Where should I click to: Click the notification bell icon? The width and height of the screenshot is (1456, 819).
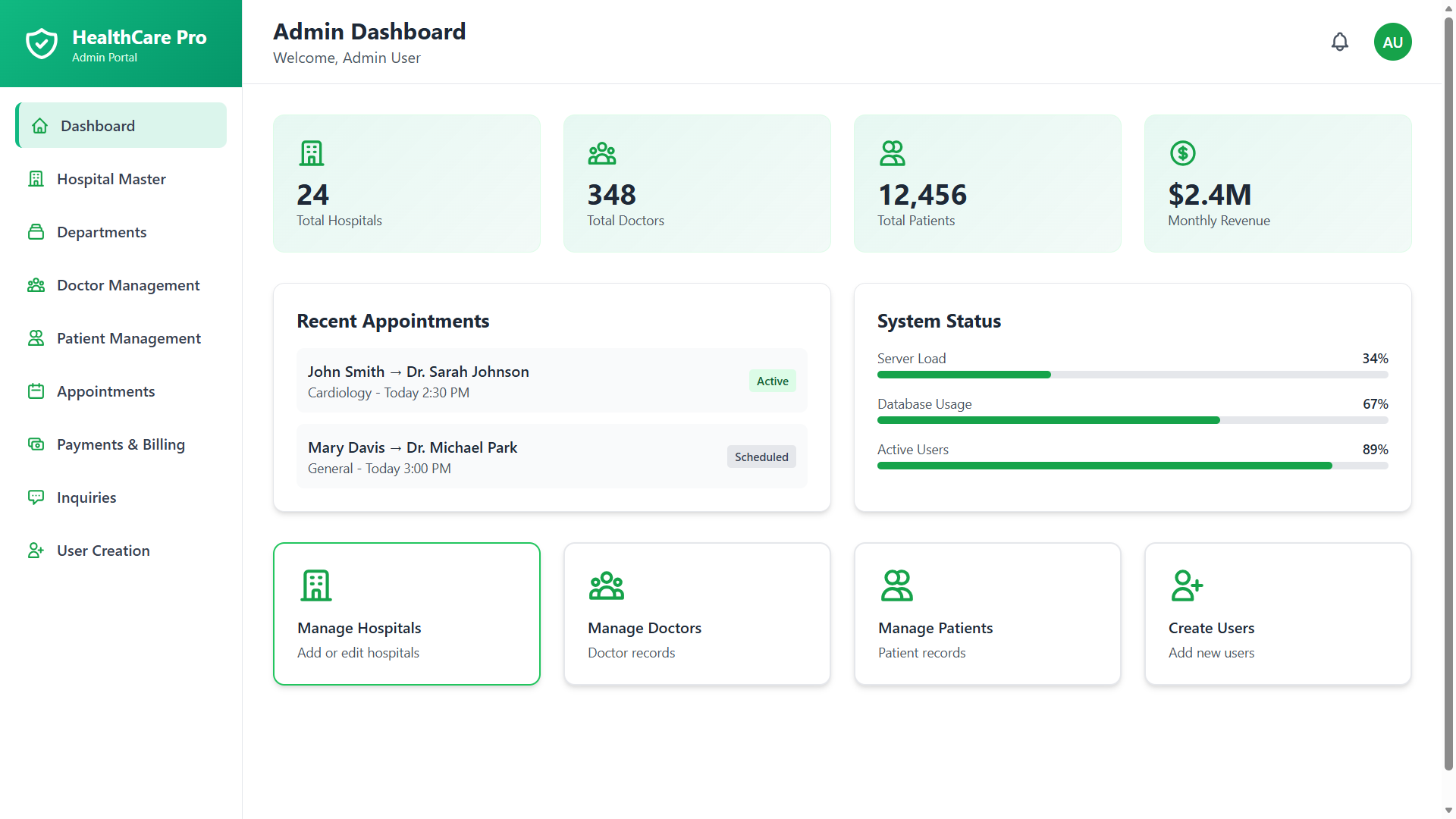pos(1340,42)
